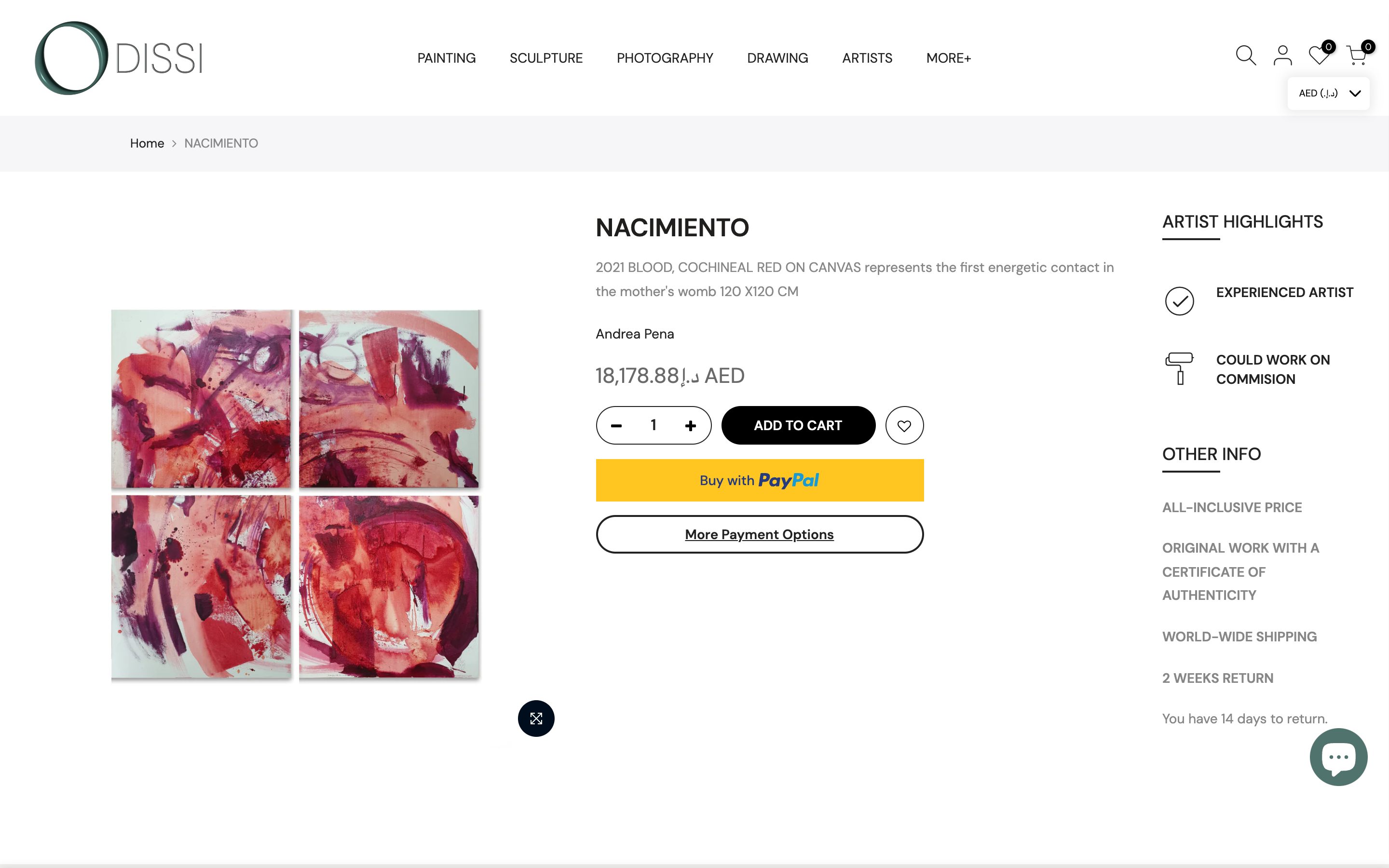This screenshot has height=868, width=1389.
Task: Open the PAINTING menu
Action: [x=446, y=58]
